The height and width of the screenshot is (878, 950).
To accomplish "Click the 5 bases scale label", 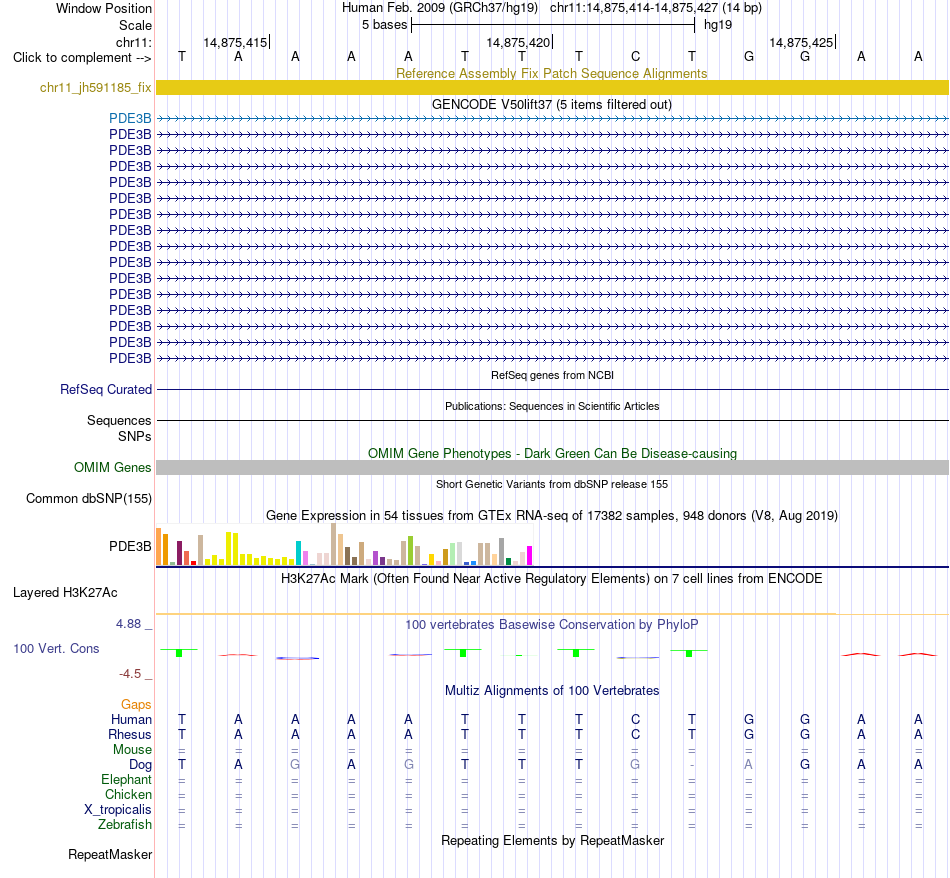I will [x=385, y=25].
